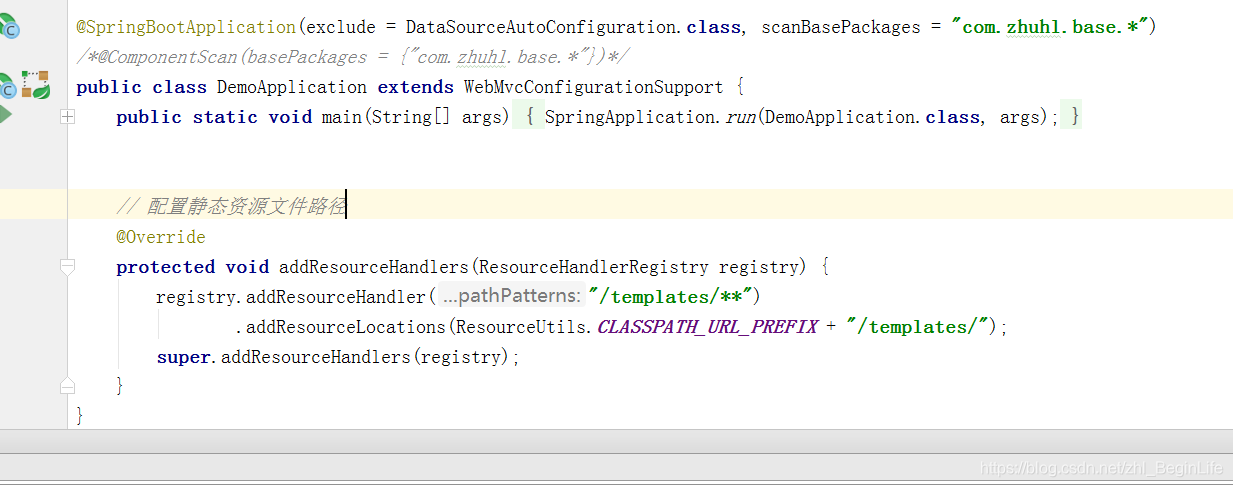Click the super keyword in super.addResourceHandlers
Image resolution: width=1233 pixels, height=487 pixels.
(184, 357)
